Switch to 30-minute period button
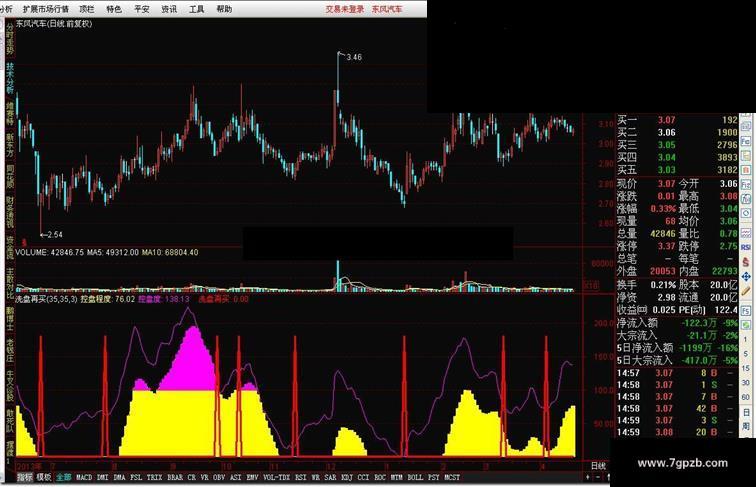This screenshot has height=487, width=756. point(745,382)
